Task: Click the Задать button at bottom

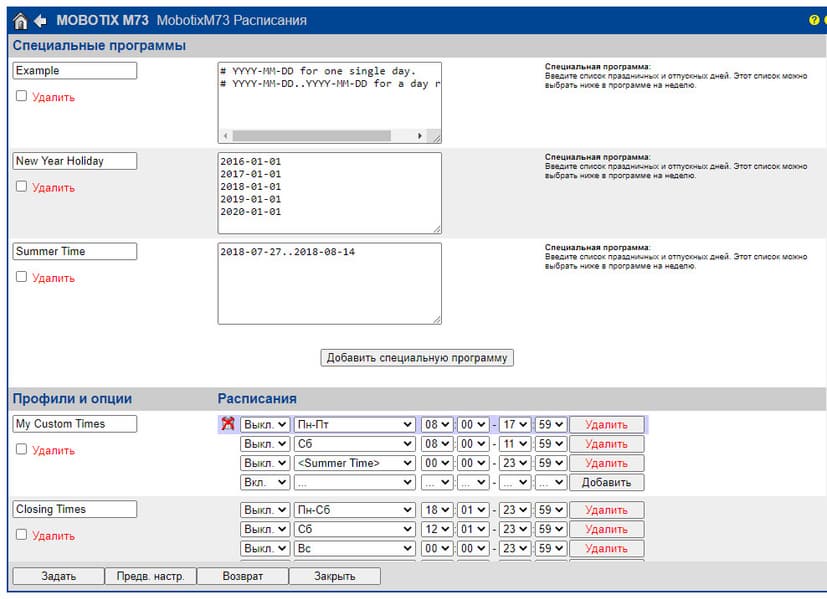Action: pos(59,576)
